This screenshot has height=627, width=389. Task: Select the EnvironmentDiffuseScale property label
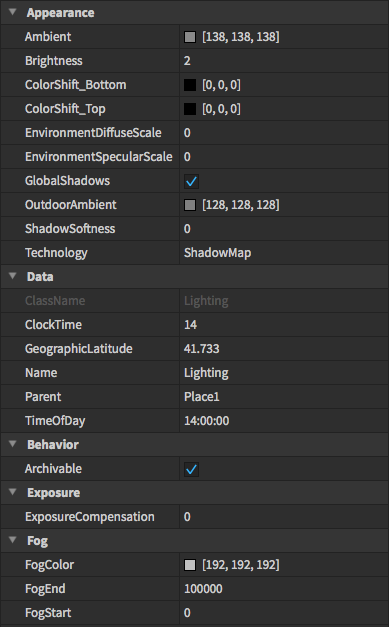click(x=93, y=133)
